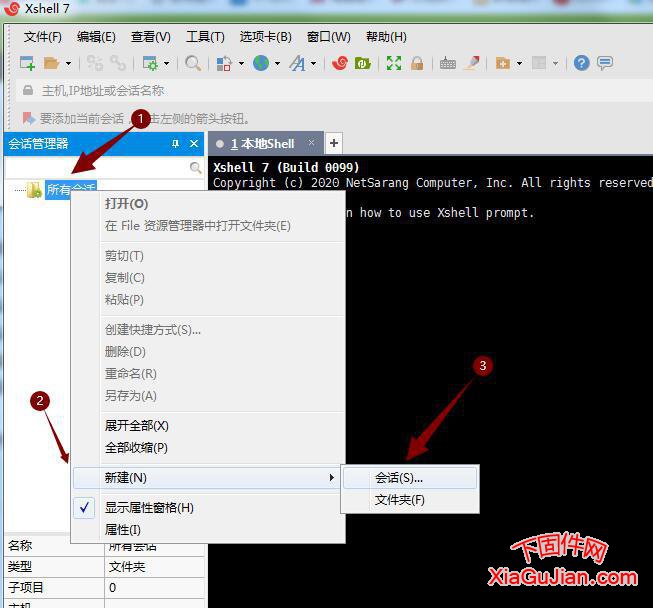Expand the 新建(N) submenu

207,478
